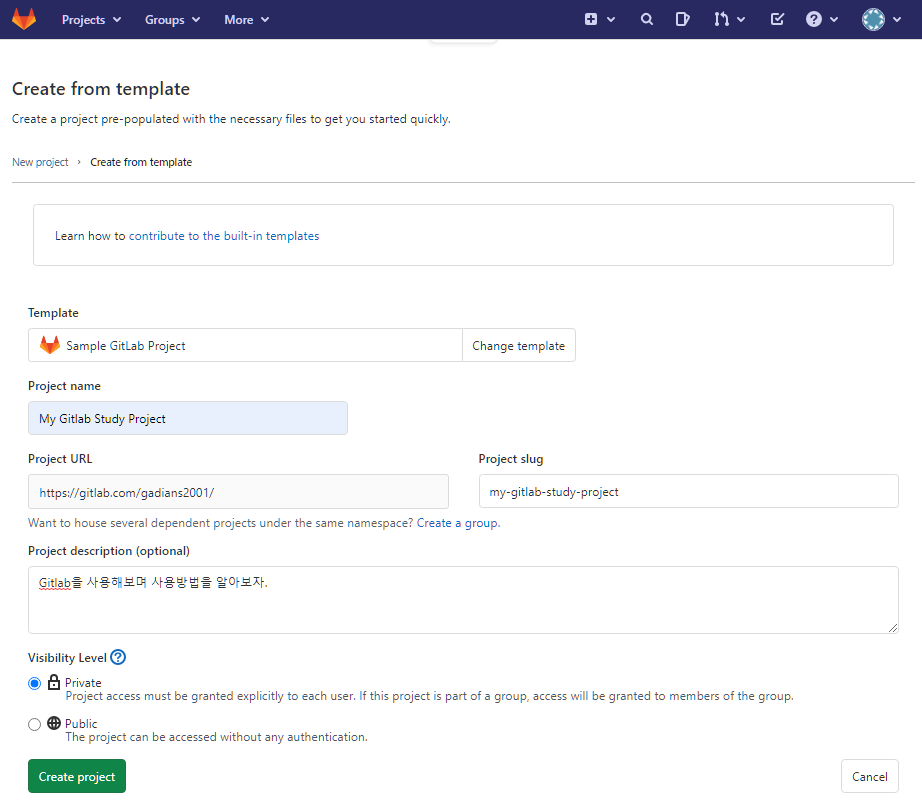
Task: Click the Cancel button
Action: 870,776
